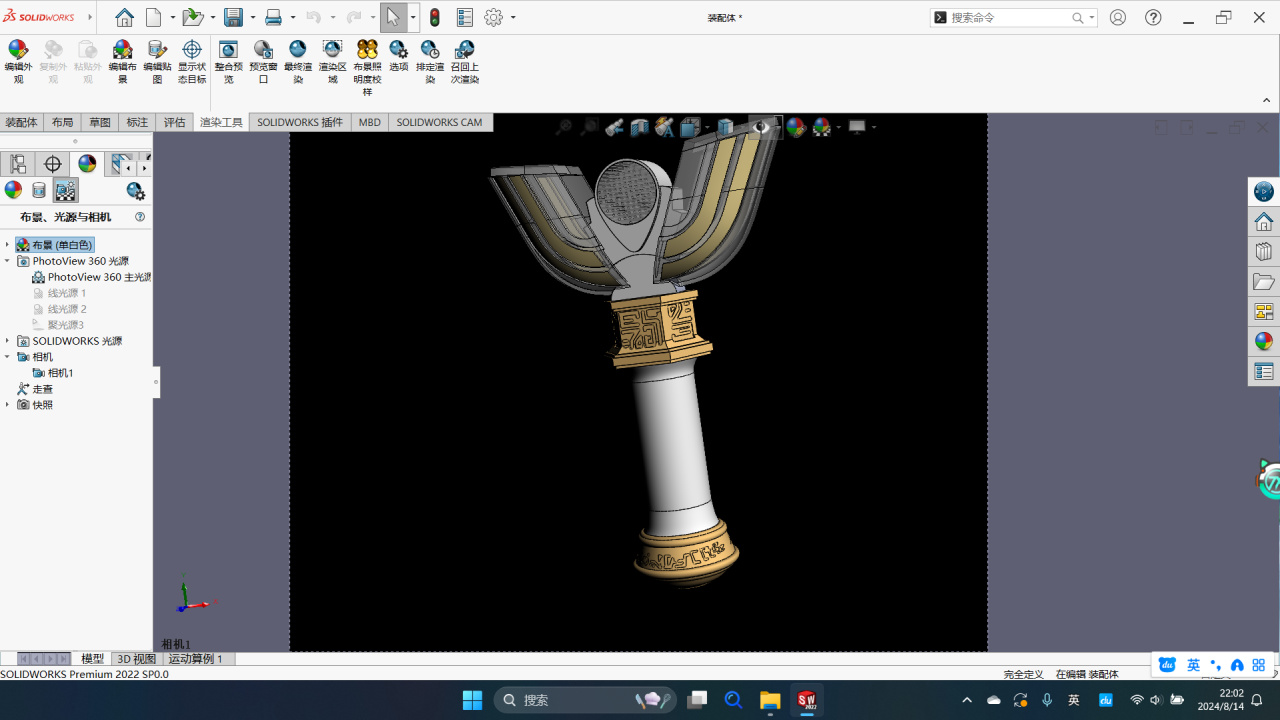Open SOLIDWORKS Resources in the task pane
Image resolution: width=1280 pixels, height=720 pixels.
[1264, 222]
